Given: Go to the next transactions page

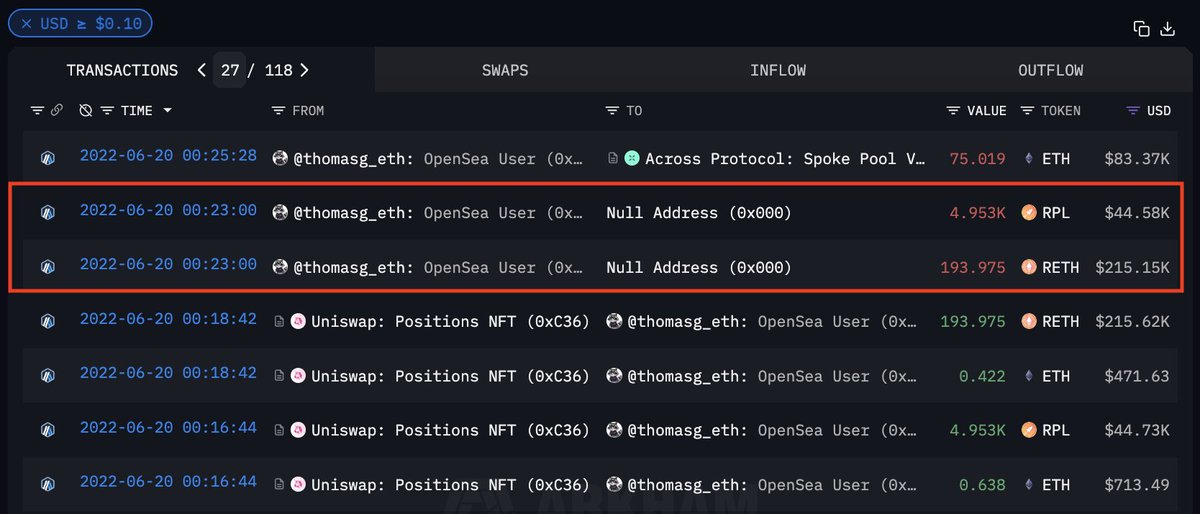Looking at the screenshot, I should pos(304,70).
